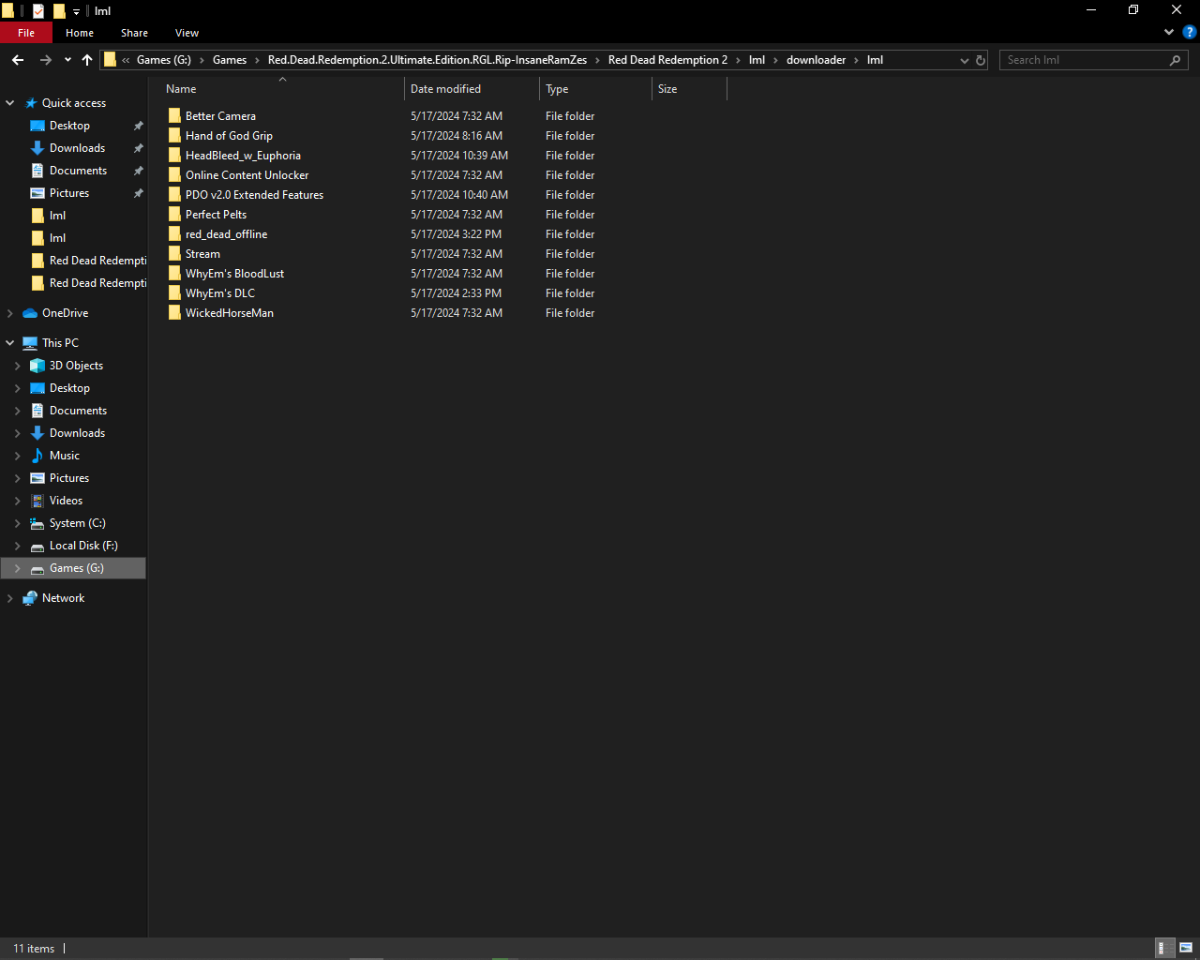Open the File menu
This screenshot has width=1200, height=960.
(26, 33)
